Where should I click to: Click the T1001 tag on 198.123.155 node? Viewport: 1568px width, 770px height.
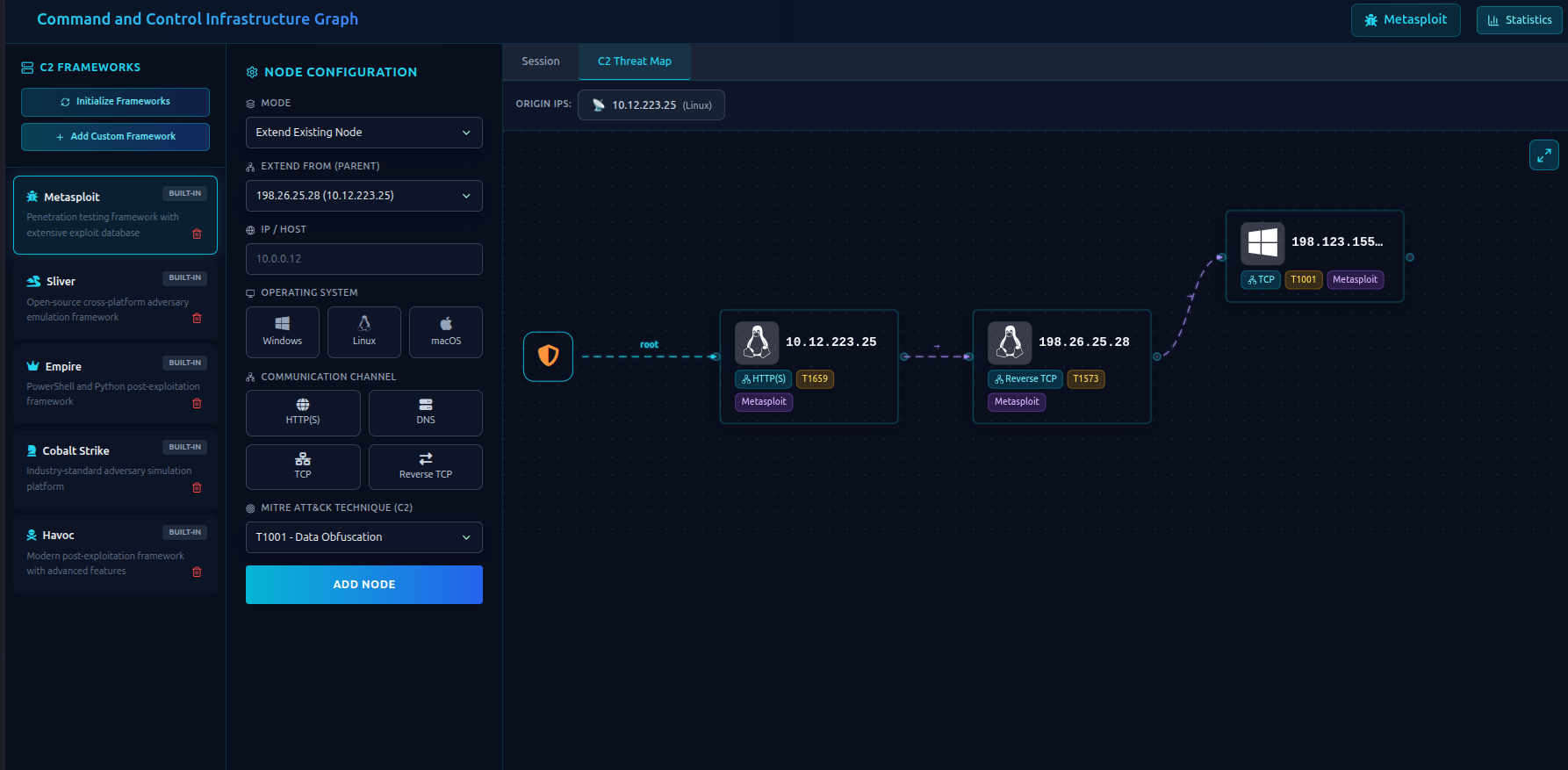point(1304,280)
